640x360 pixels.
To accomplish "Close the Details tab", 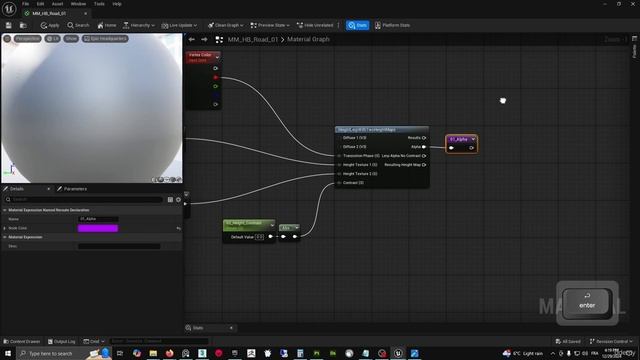I will coord(49,189).
